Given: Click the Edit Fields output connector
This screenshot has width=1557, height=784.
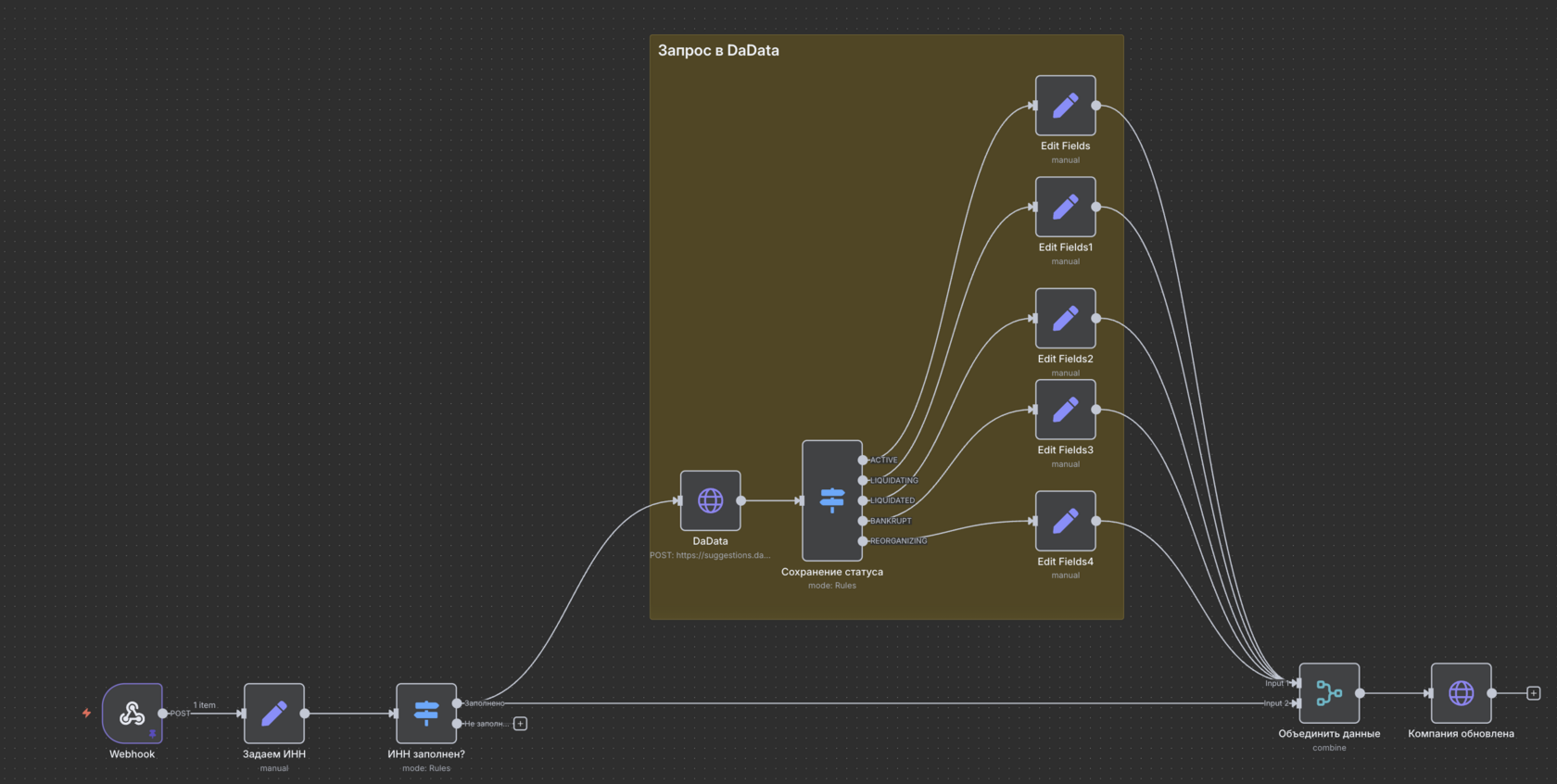Looking at the screenshot, I should pos(1096,106).
